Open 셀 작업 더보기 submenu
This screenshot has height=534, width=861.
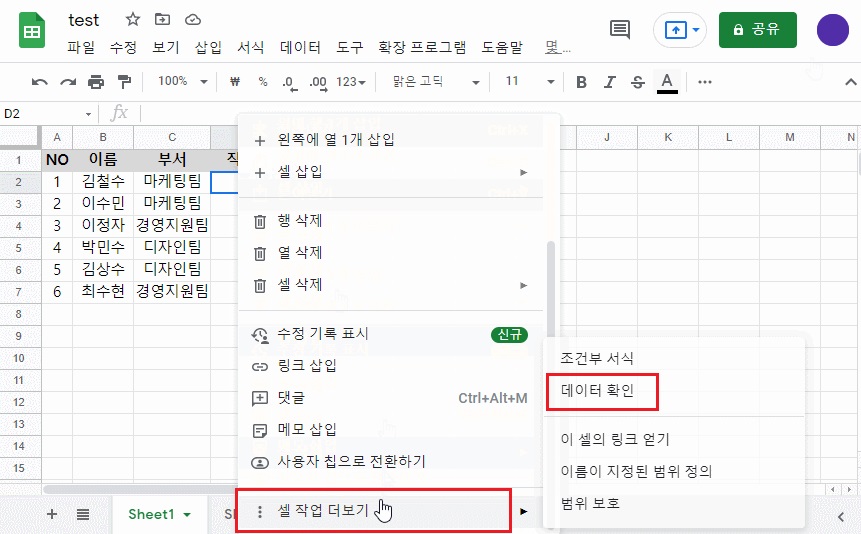(390, 511)
